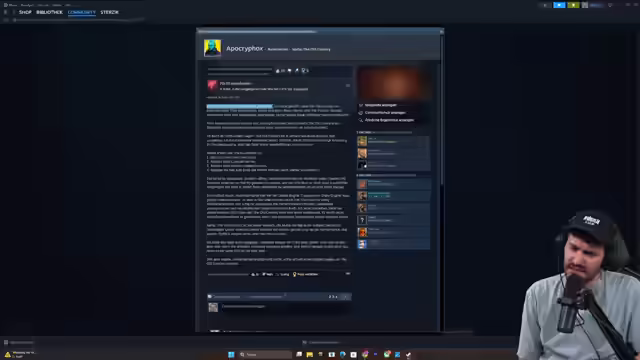Click the red review author avatar
640x360 pixels.
(x=212, y=86)
